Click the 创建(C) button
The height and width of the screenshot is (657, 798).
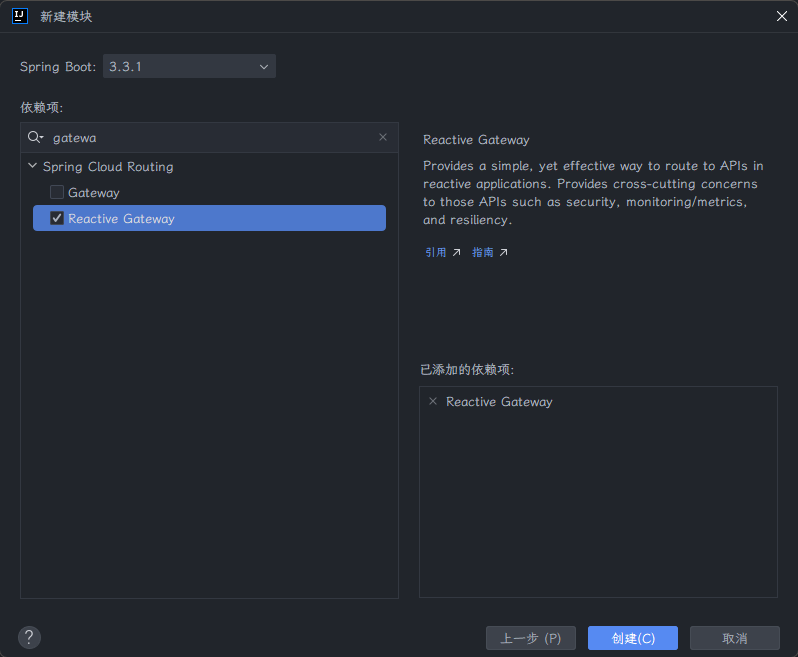633,638
